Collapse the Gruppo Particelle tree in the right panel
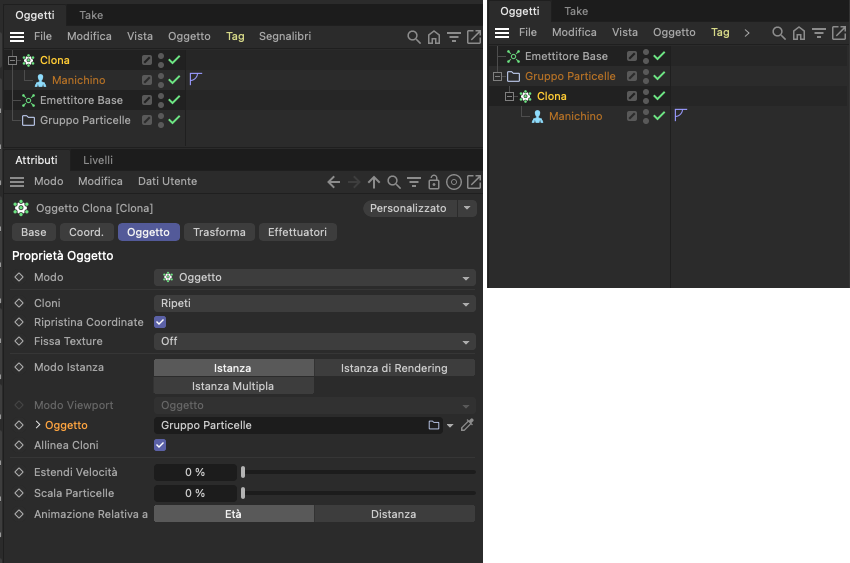The width and height of the screenshot is (850, 563). (x=497, y=76)
